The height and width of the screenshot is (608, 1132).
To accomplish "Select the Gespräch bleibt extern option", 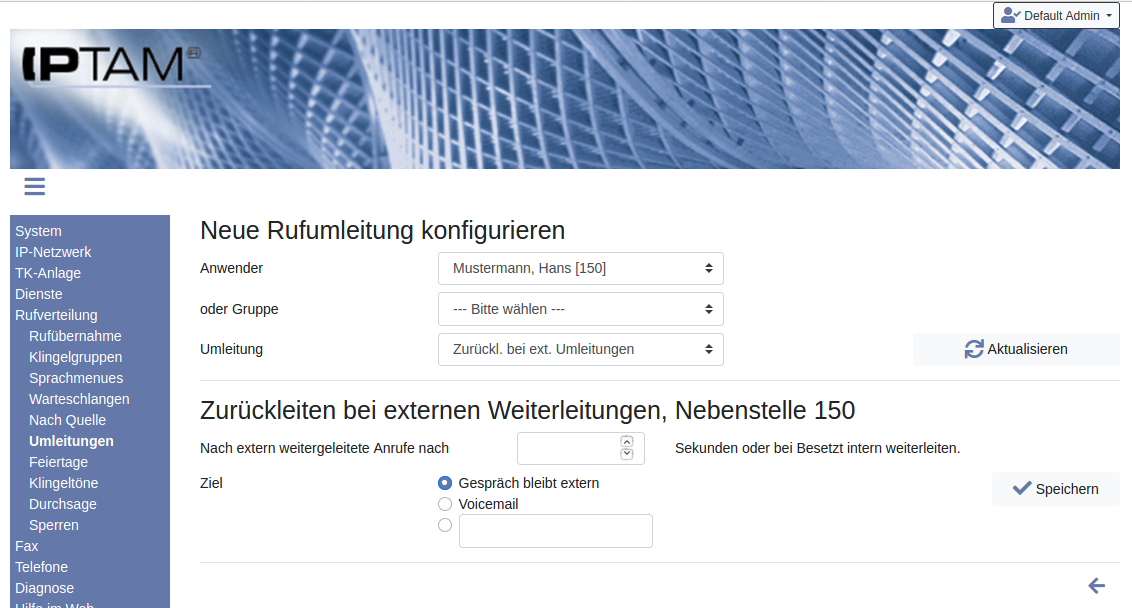I will coord(445,483).
